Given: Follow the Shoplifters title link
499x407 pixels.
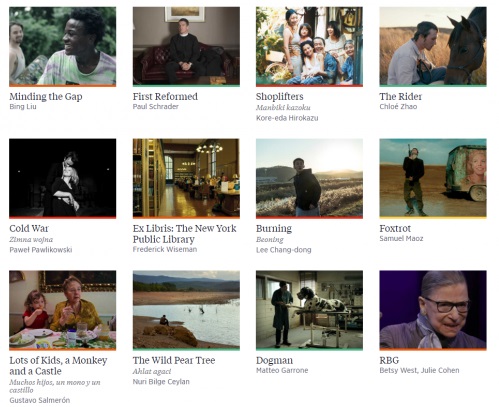Looking at the screenshot, I should coord(280,96).
